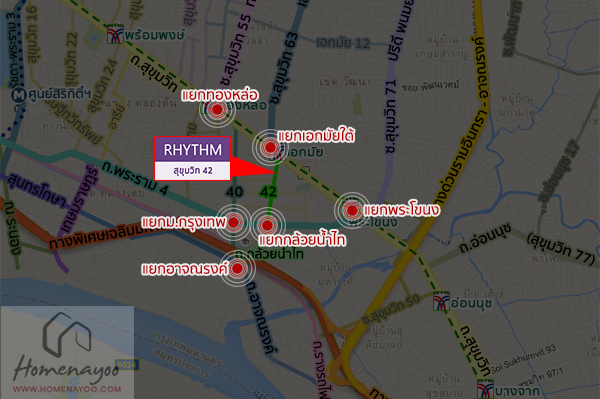Viewport: 600px width, 399px height.
Task: Open the www.homenayoo.com link
Action: pyautogui.click(x=67, y=389)
